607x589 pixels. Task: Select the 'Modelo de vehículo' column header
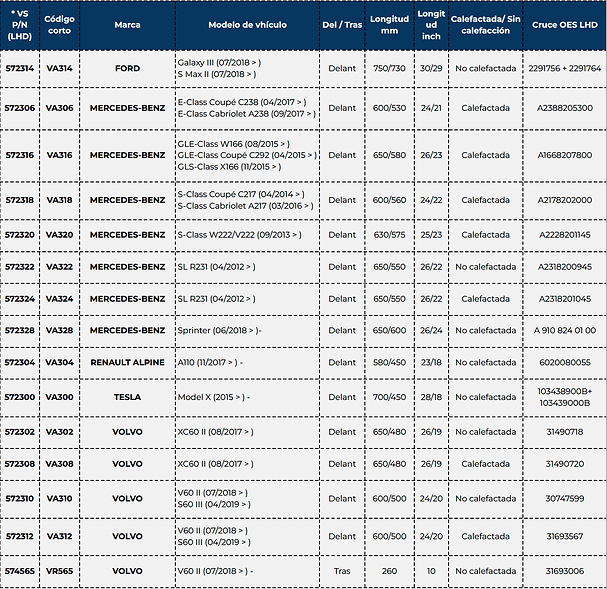(x=247, y=24)
